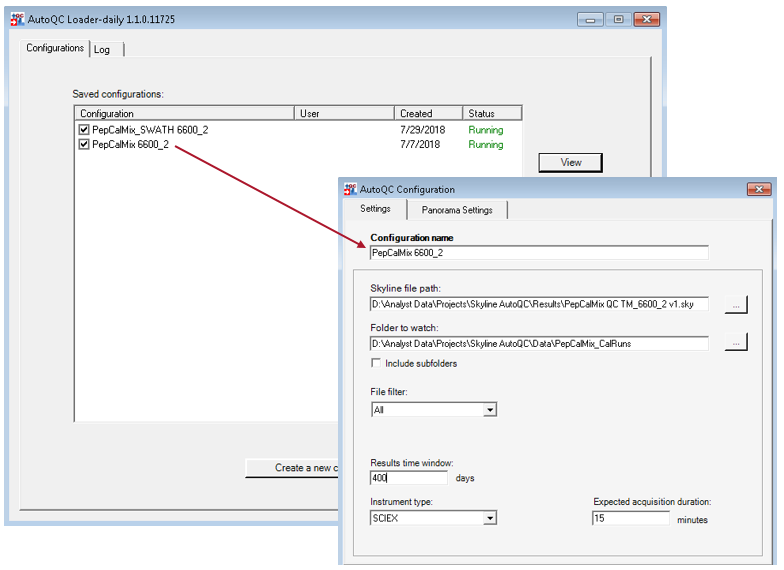The width and height of the screenshot is (784, 570).
Task: Close the AutoQC Configuration dialog
Action: pos(760,189)
